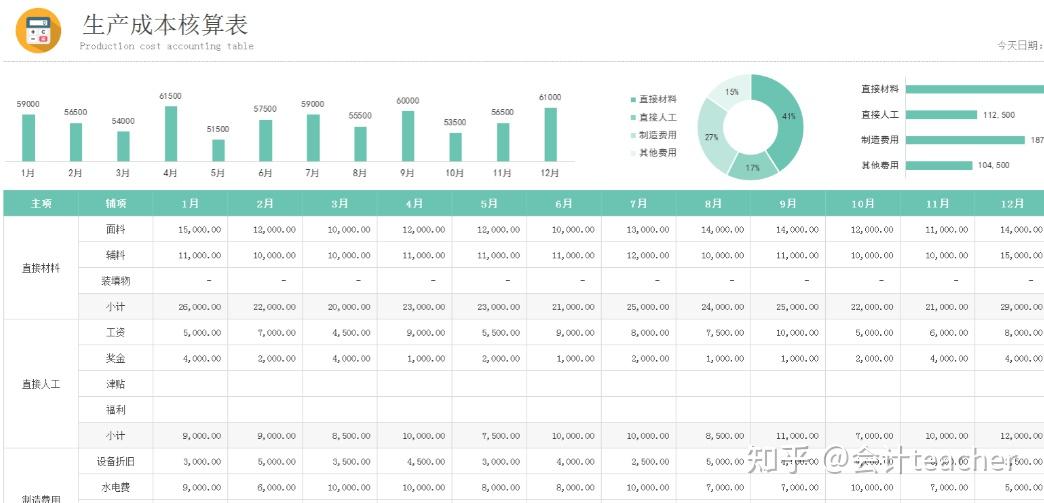Viewport: 1044px width, 503px height.
Task: Select 直接人工 小计 cell for 5月 7,500.00
Action: coord(489,436)
